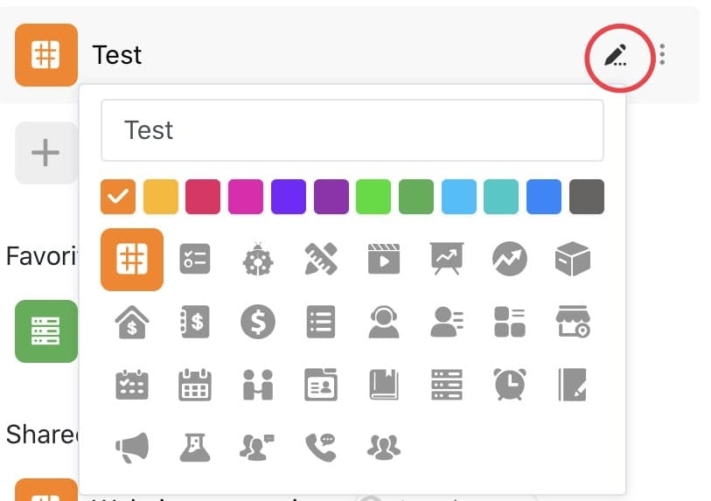711x501 pixels.
Task: Choose the alarm clock icon
Action: coord(510,384)
